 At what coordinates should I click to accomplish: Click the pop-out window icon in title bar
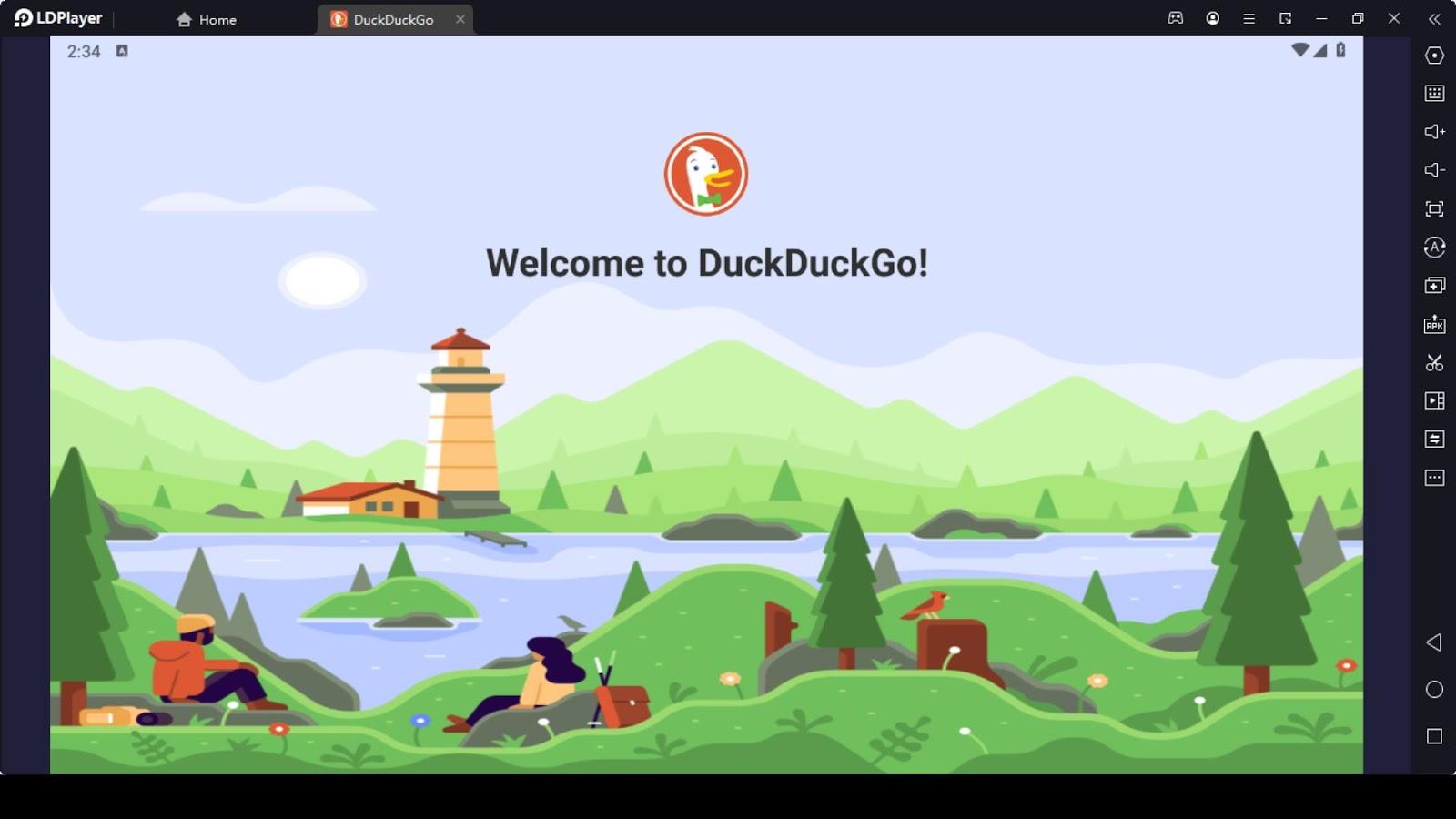point(1285,18)
